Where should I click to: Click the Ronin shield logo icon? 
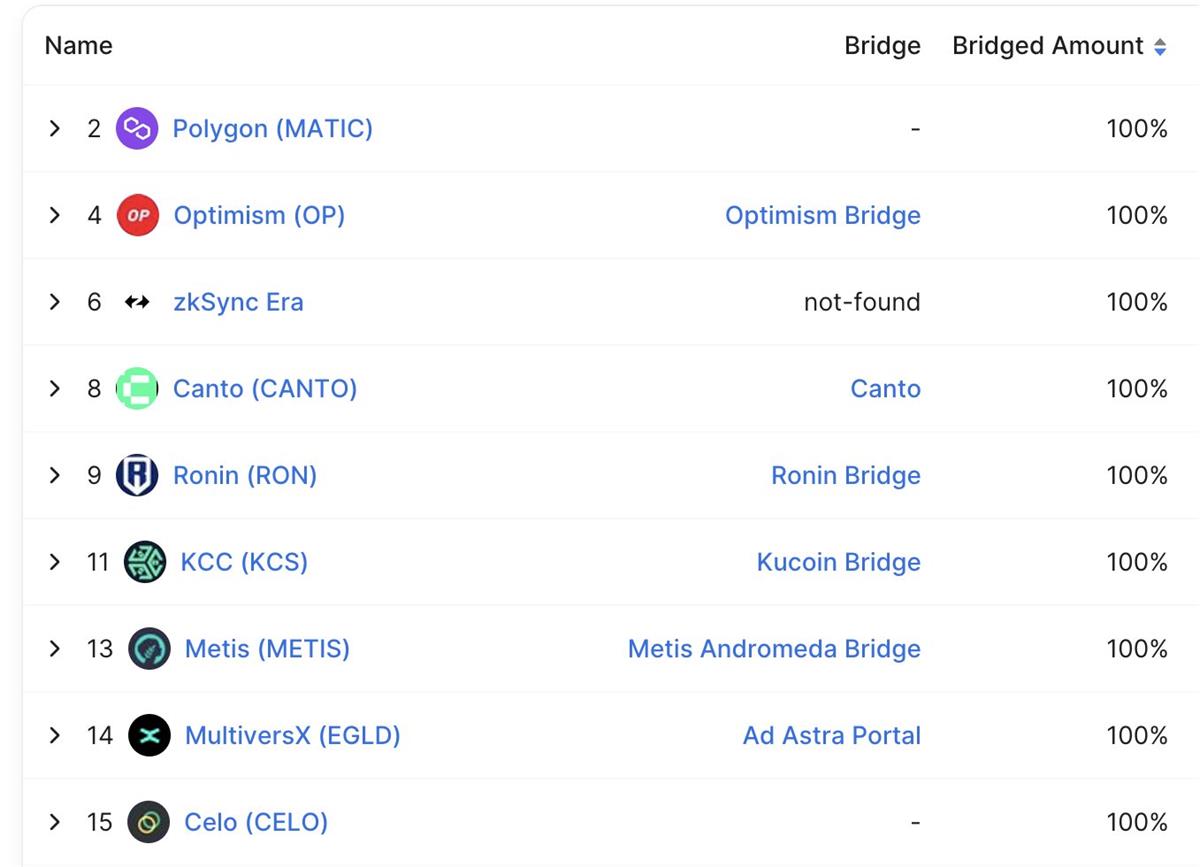(x=137, y=475)
